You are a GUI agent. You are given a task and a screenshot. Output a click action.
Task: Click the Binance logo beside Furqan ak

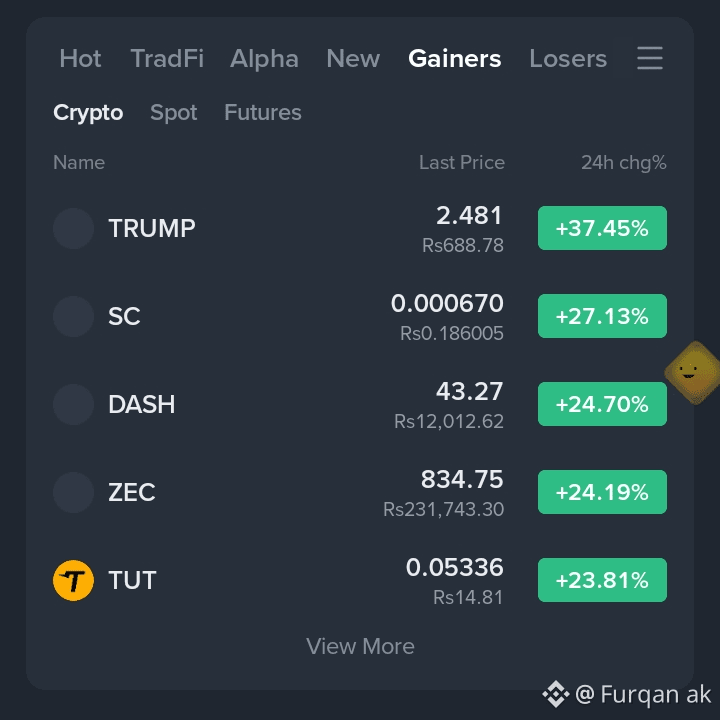(556, 694)
